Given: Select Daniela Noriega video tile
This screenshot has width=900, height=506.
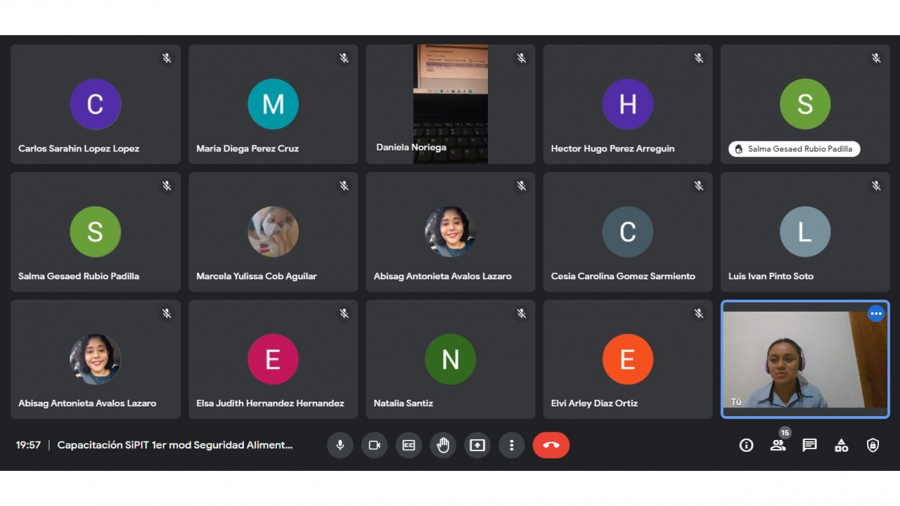Looking at the screenshot, I should click(451, 104).
